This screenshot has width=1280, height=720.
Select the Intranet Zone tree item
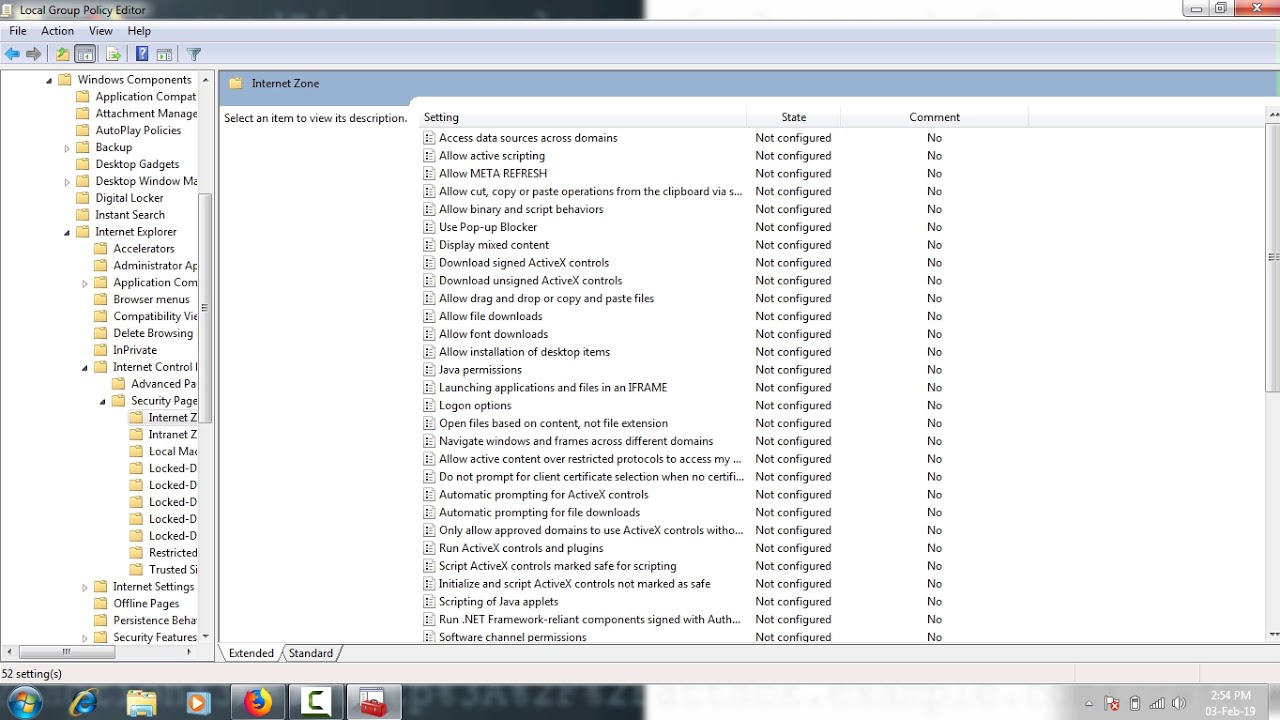tap(172, 435)
